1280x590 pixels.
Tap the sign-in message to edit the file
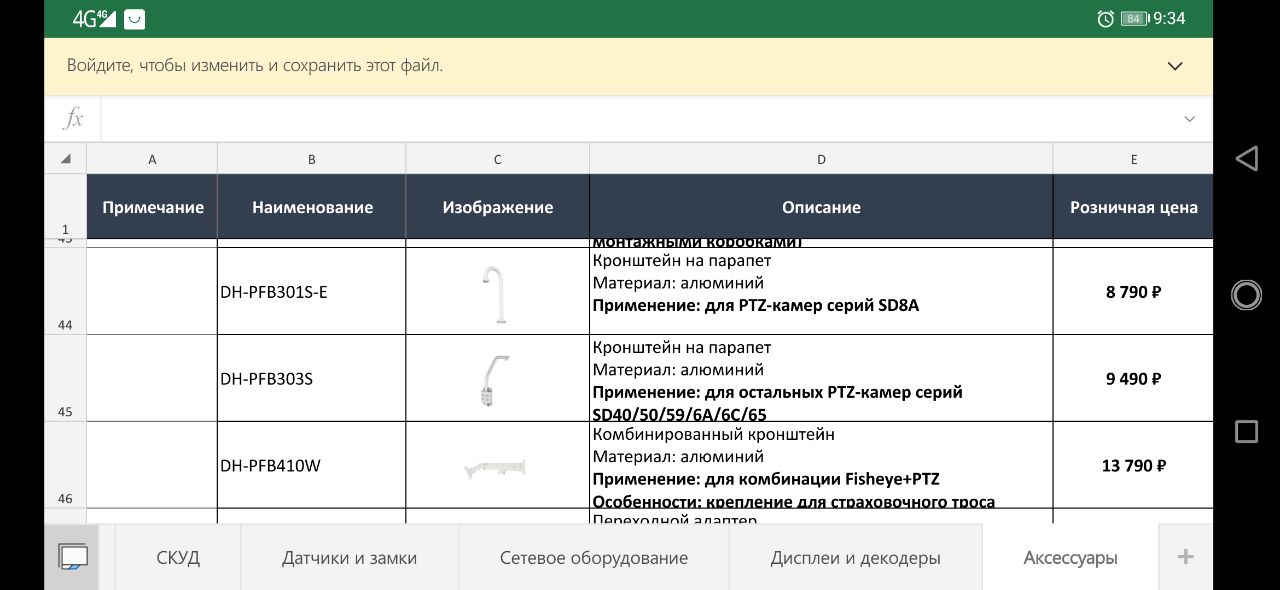pyautogui.click(x=255, y=66)
